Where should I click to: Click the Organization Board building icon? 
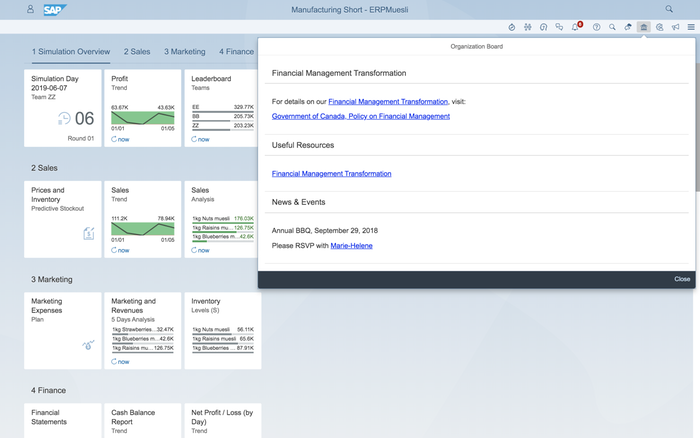click(x=644, y=27)
